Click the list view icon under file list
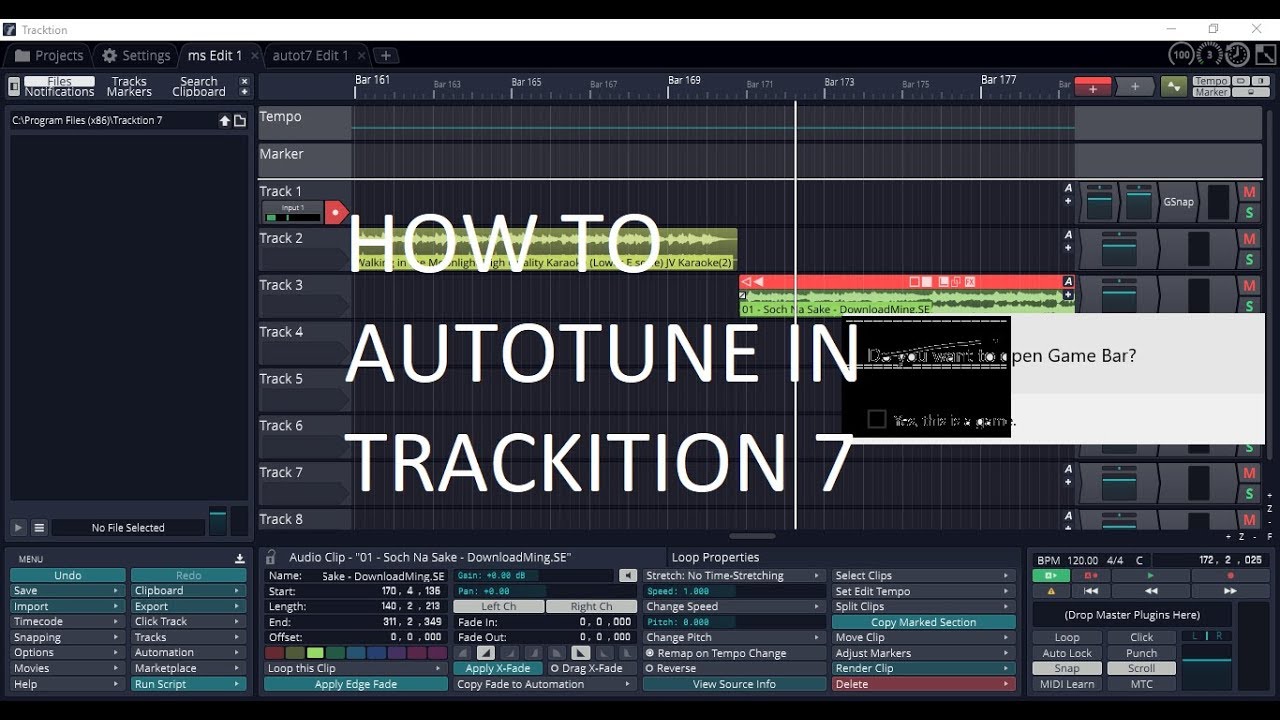 coord(39,527)
